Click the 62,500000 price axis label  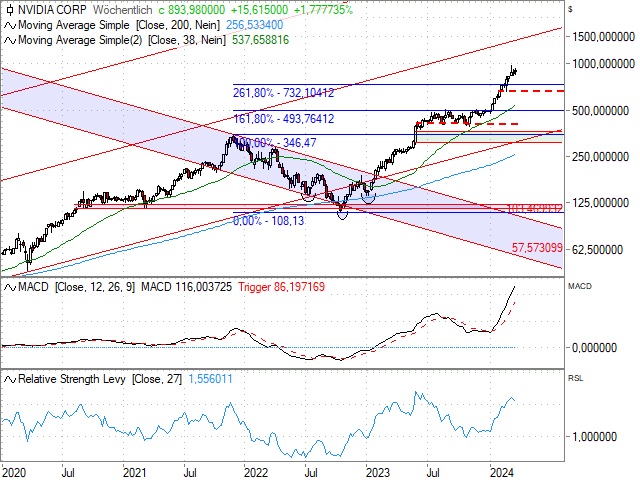click(x=597, y=249)
